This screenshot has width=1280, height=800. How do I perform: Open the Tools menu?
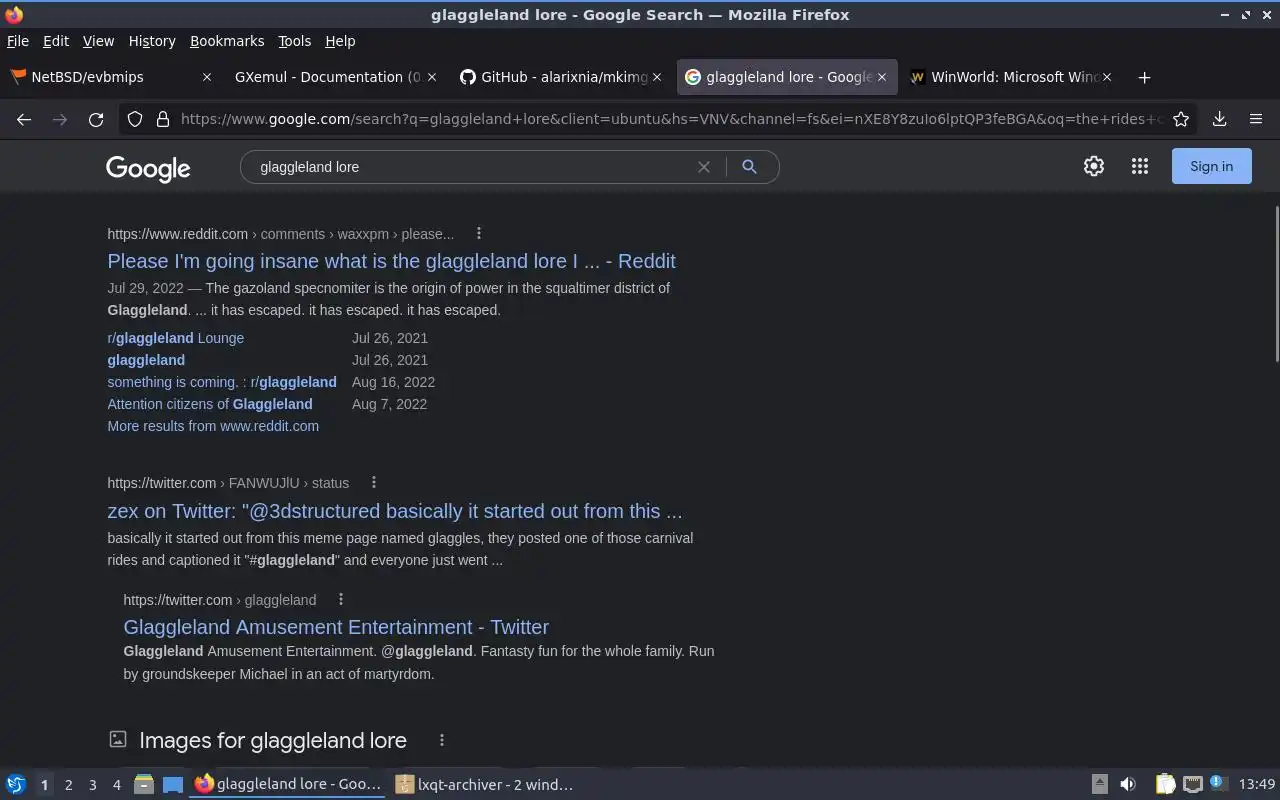point(294,41)
